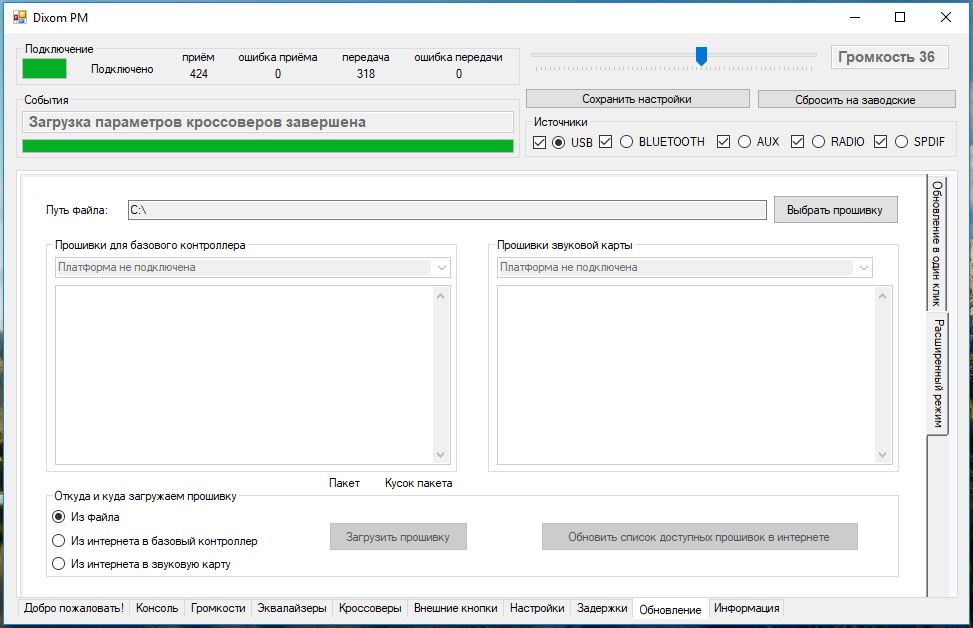Expand the 'Прошивки для базового контроллера' dropdown
The width and height of the screenshot is (973, 628).
pos(441,268)
